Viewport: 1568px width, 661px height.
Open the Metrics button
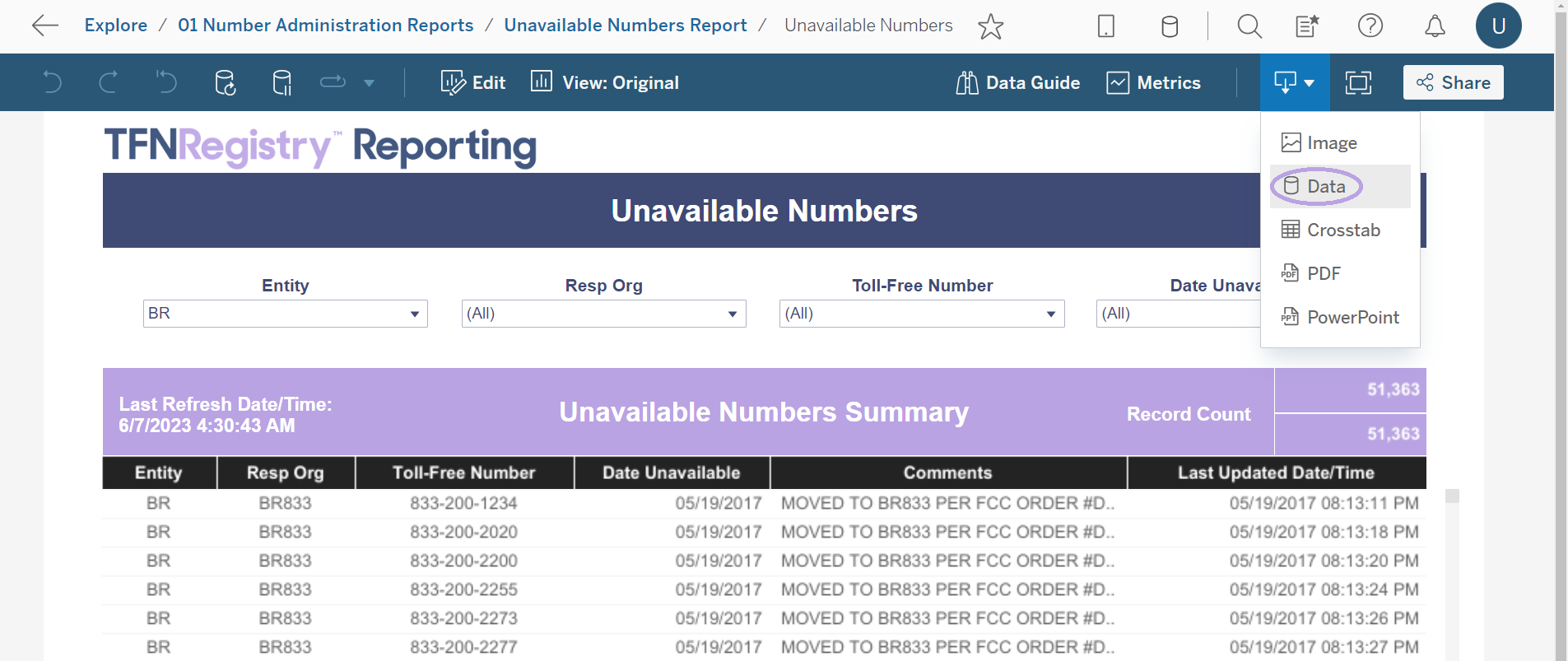pos(1154,82)
